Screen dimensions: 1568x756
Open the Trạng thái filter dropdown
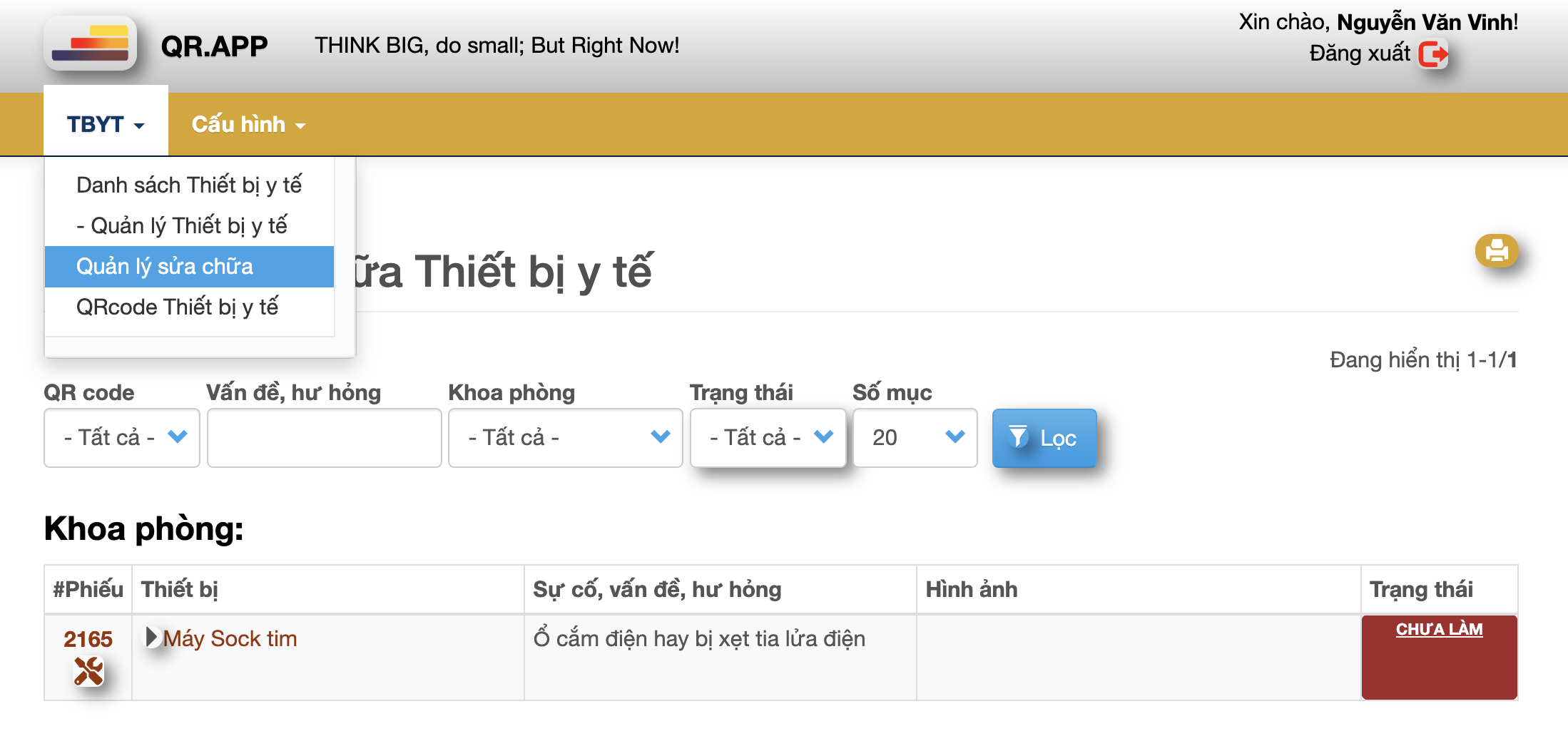click(x=768, y=437)
